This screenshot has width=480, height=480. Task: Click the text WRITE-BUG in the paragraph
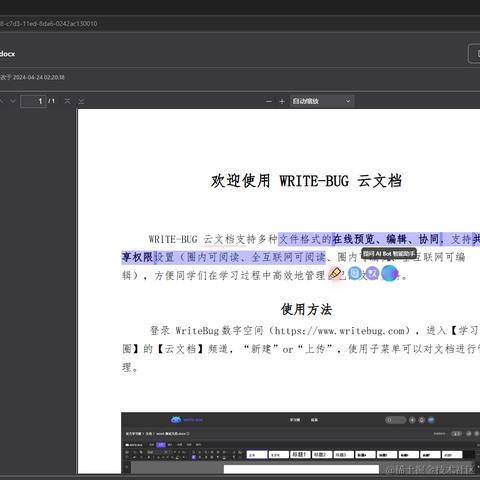173,239
